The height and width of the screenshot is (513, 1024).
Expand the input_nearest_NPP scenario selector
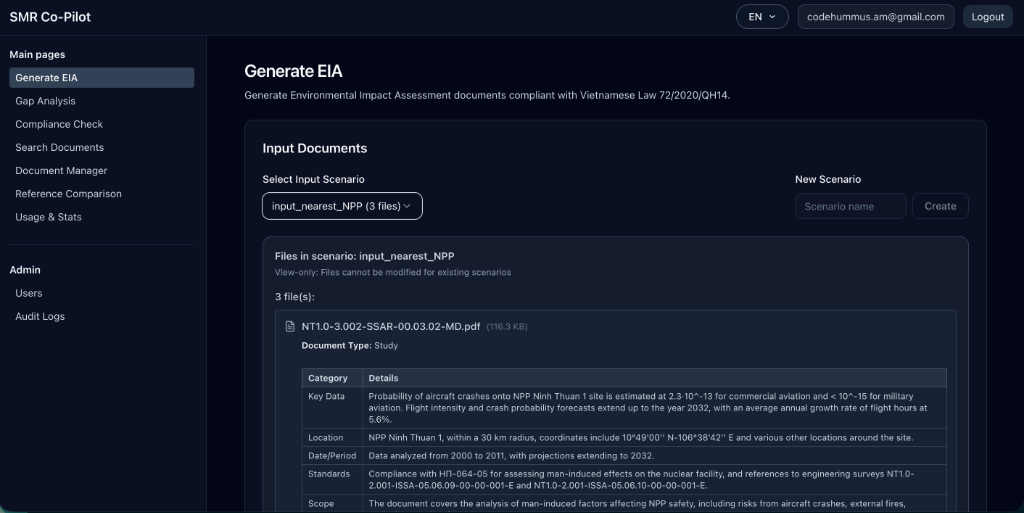[x=342, y=206]
